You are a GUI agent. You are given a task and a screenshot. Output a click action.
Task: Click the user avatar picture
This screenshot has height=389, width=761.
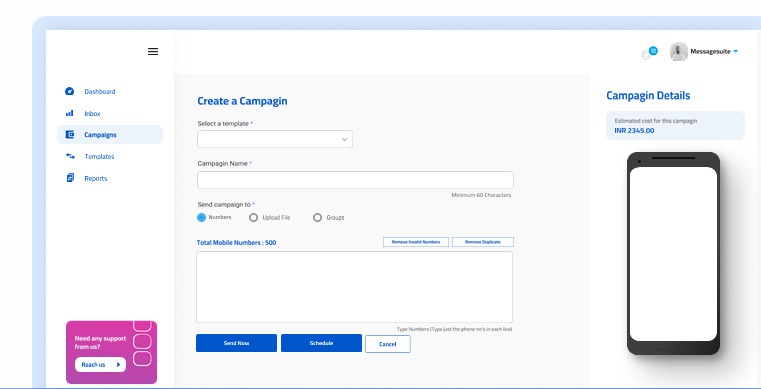[x=678, y=51]
